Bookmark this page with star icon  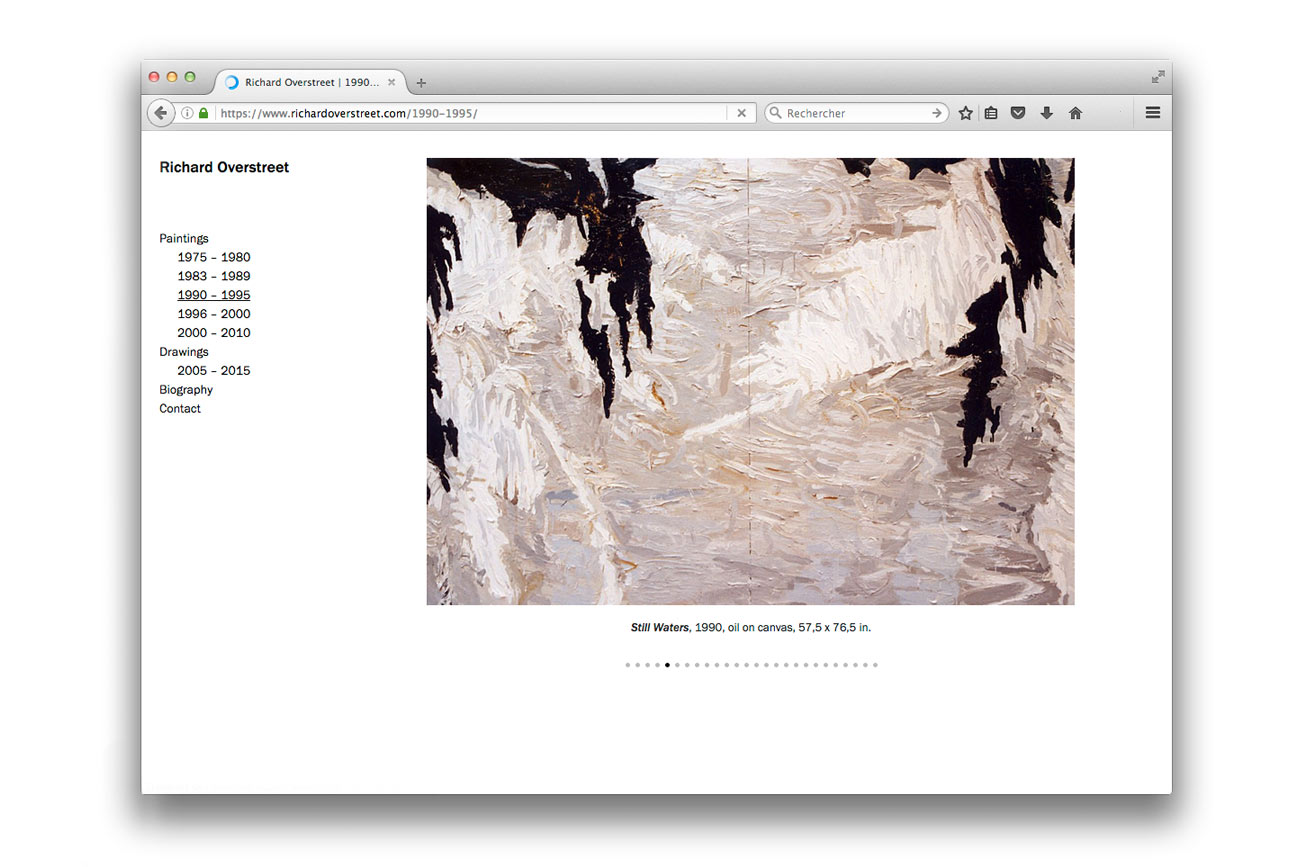pos(965,114)
